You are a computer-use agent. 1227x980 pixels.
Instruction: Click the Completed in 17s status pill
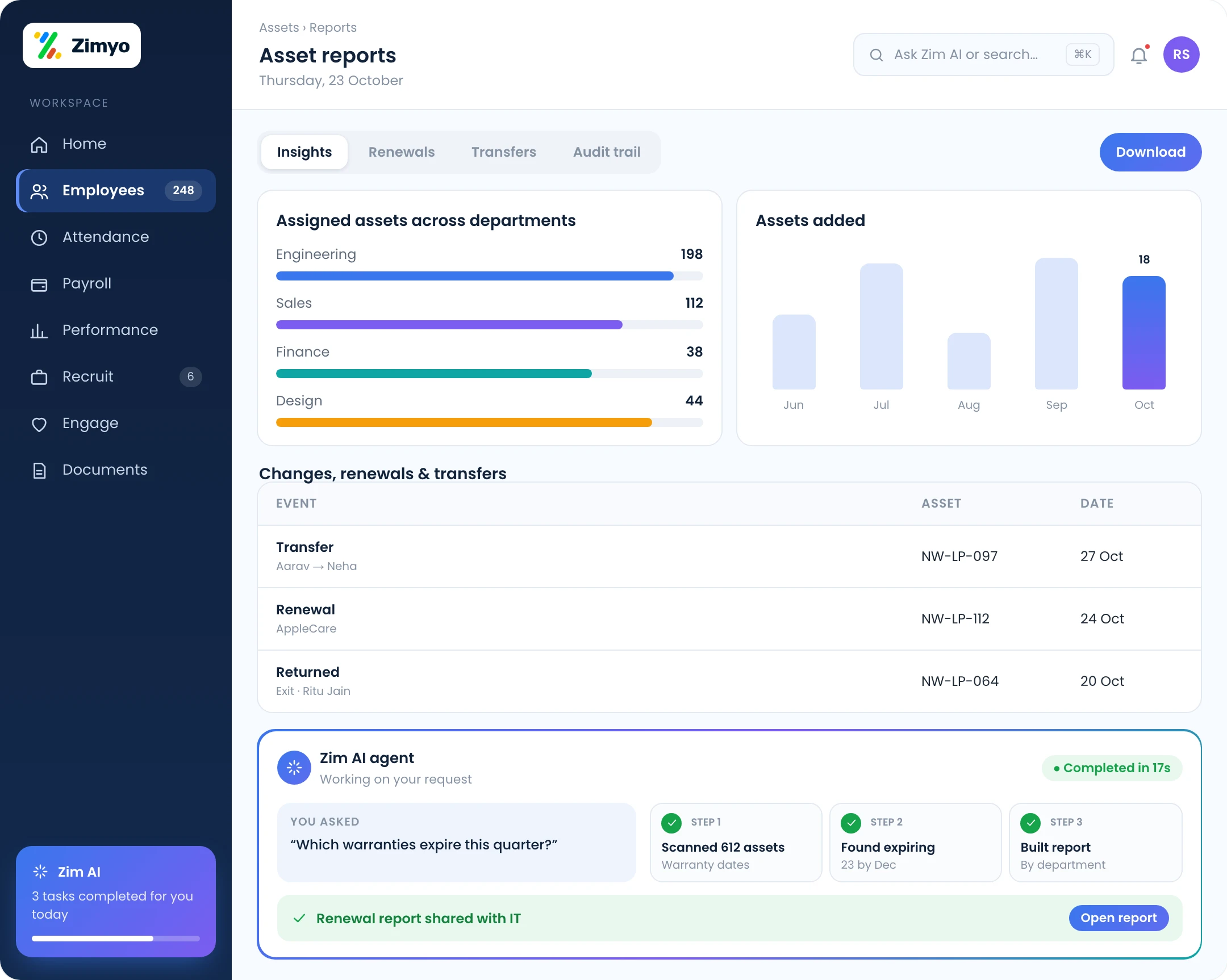tap(1112, 768)
